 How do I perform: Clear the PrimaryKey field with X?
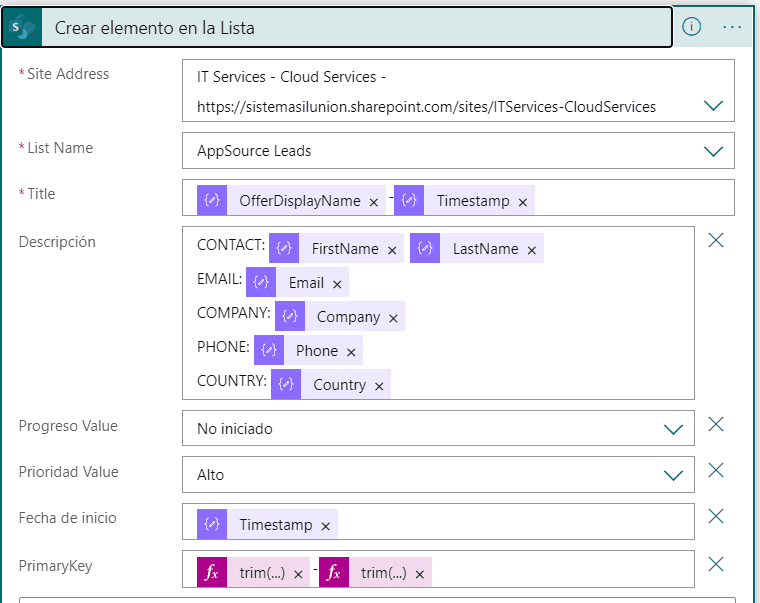click(716, 564)
